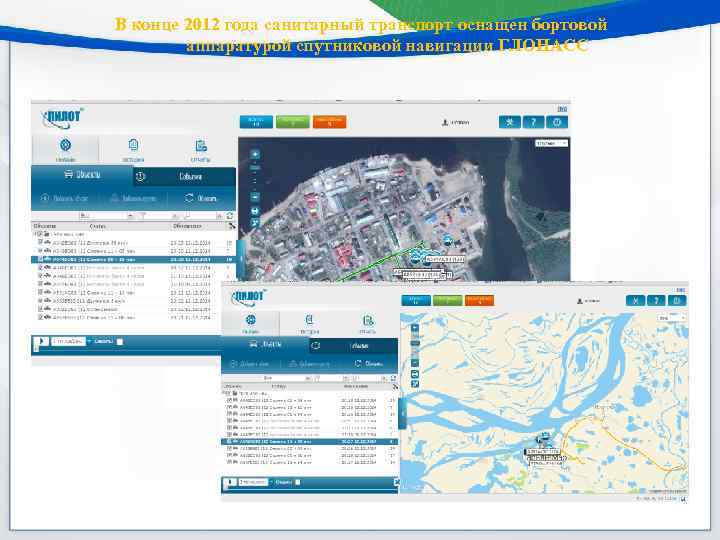The image size is (720, 540).
Task: Toggle checkbox of first vehicle row, front window
Action: tap(230, 400)
